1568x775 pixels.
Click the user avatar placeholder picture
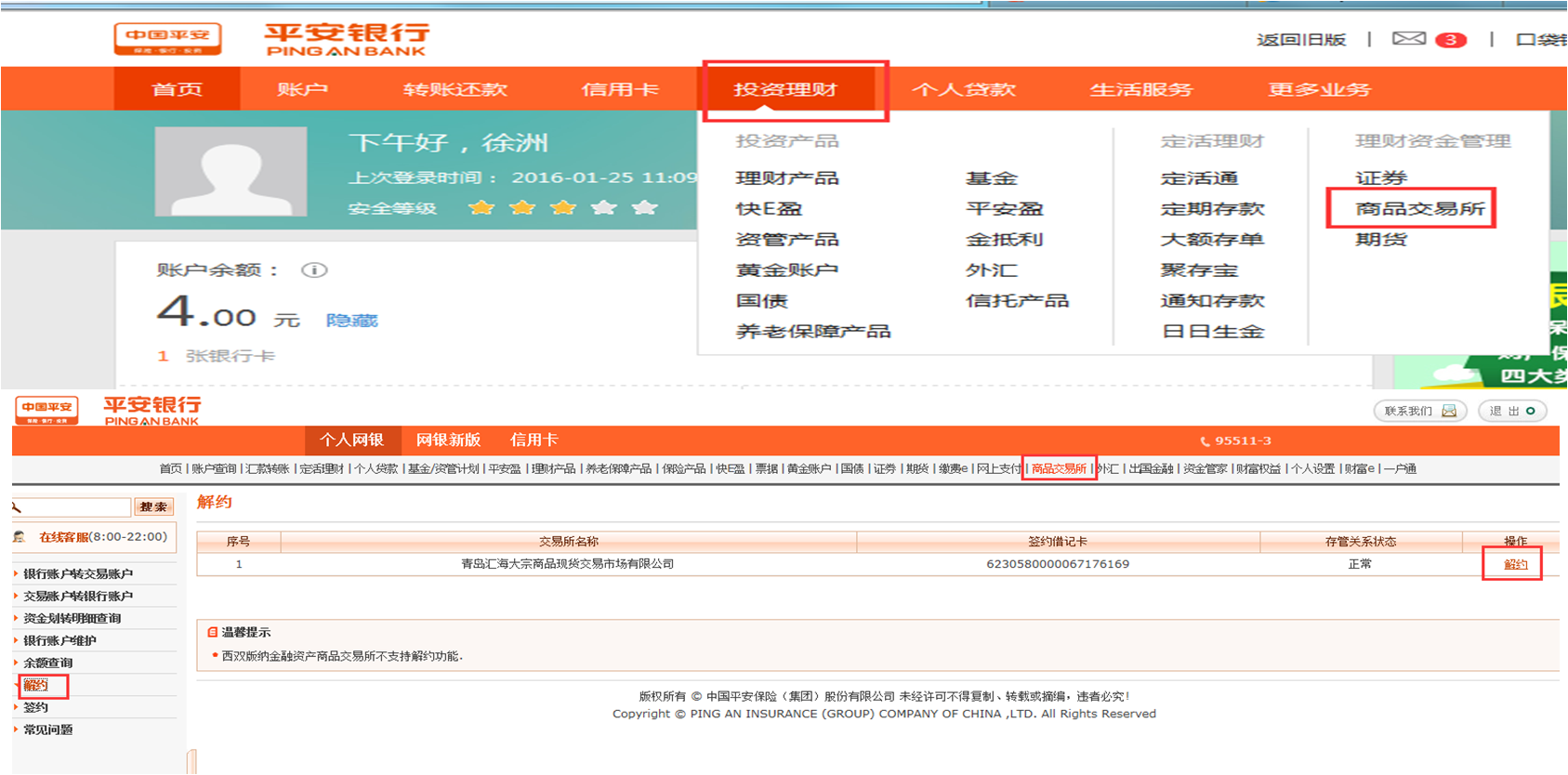pos(231,172)
